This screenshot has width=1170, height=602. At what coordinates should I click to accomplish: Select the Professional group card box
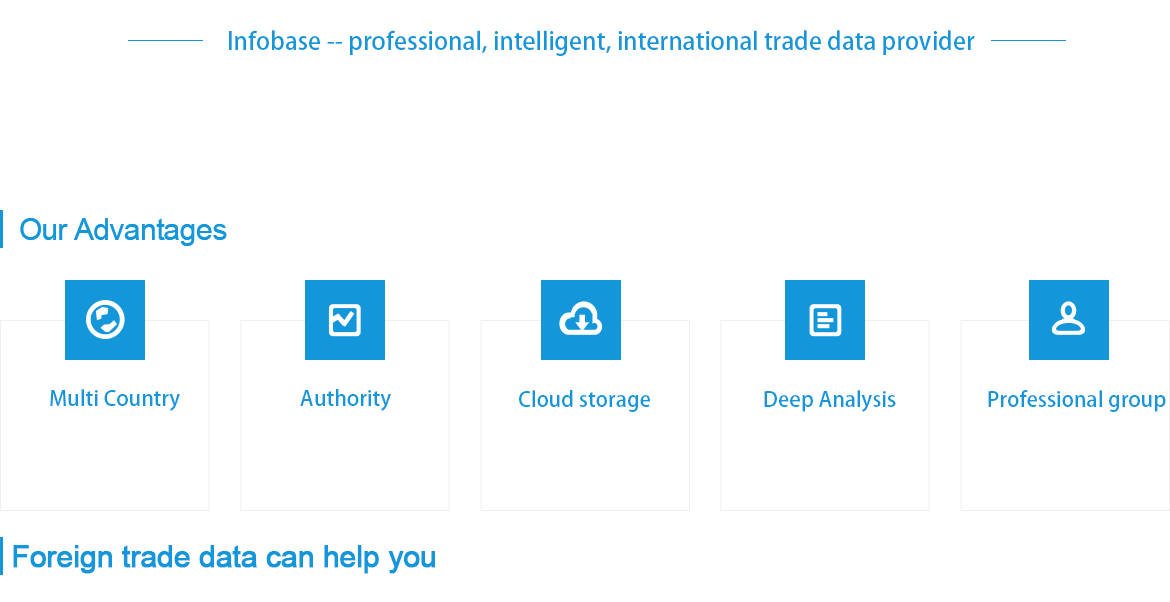[1066, 416]
